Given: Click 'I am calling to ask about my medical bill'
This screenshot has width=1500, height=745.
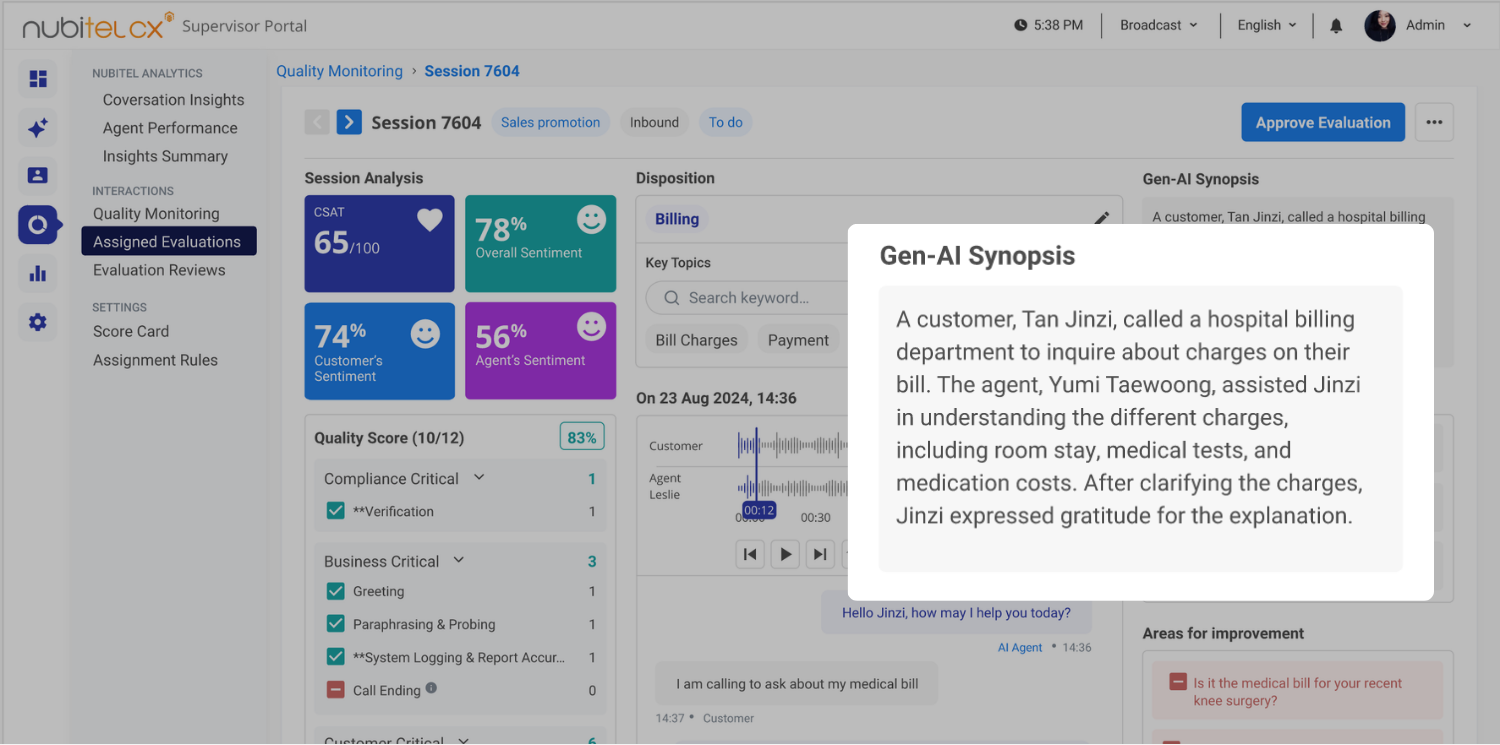Looking at the screenshot, I should [797, 684].
